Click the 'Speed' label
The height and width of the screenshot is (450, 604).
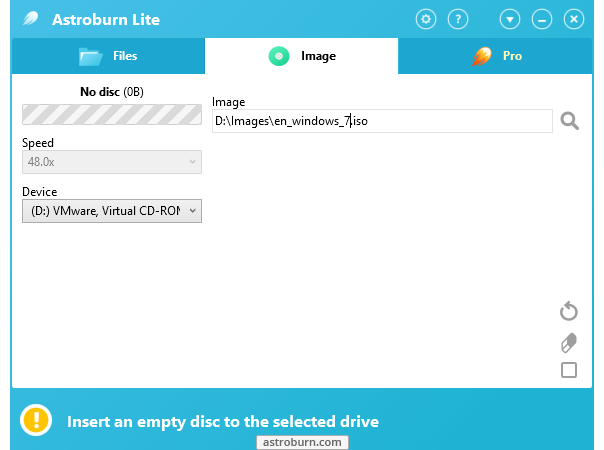[38, 143]
